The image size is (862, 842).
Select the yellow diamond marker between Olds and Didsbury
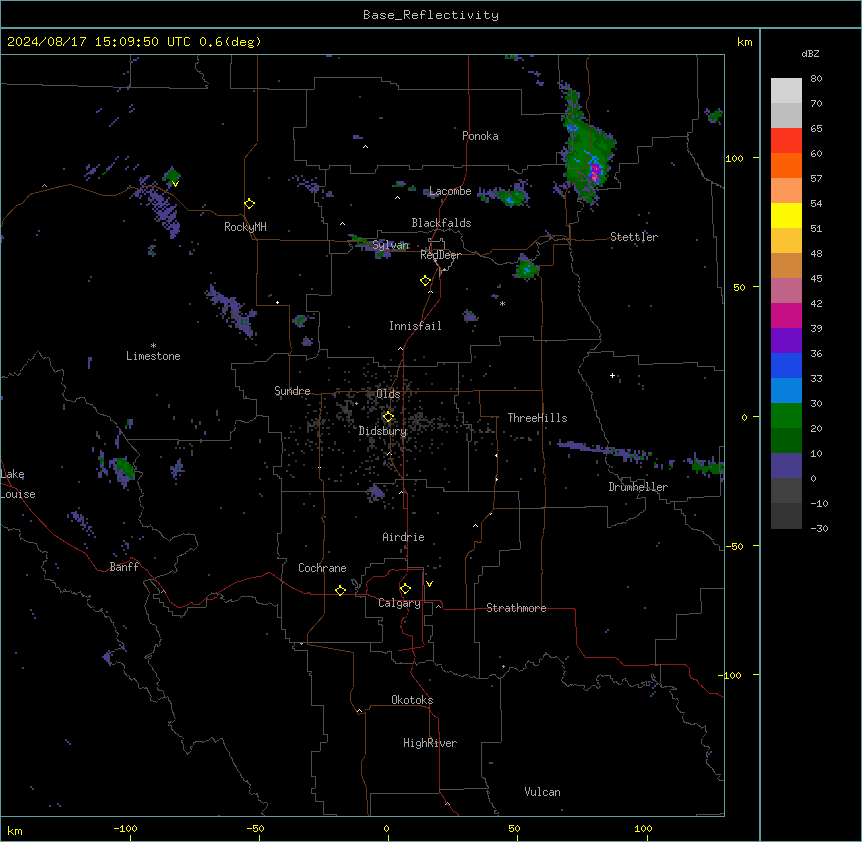click(388, 417)
